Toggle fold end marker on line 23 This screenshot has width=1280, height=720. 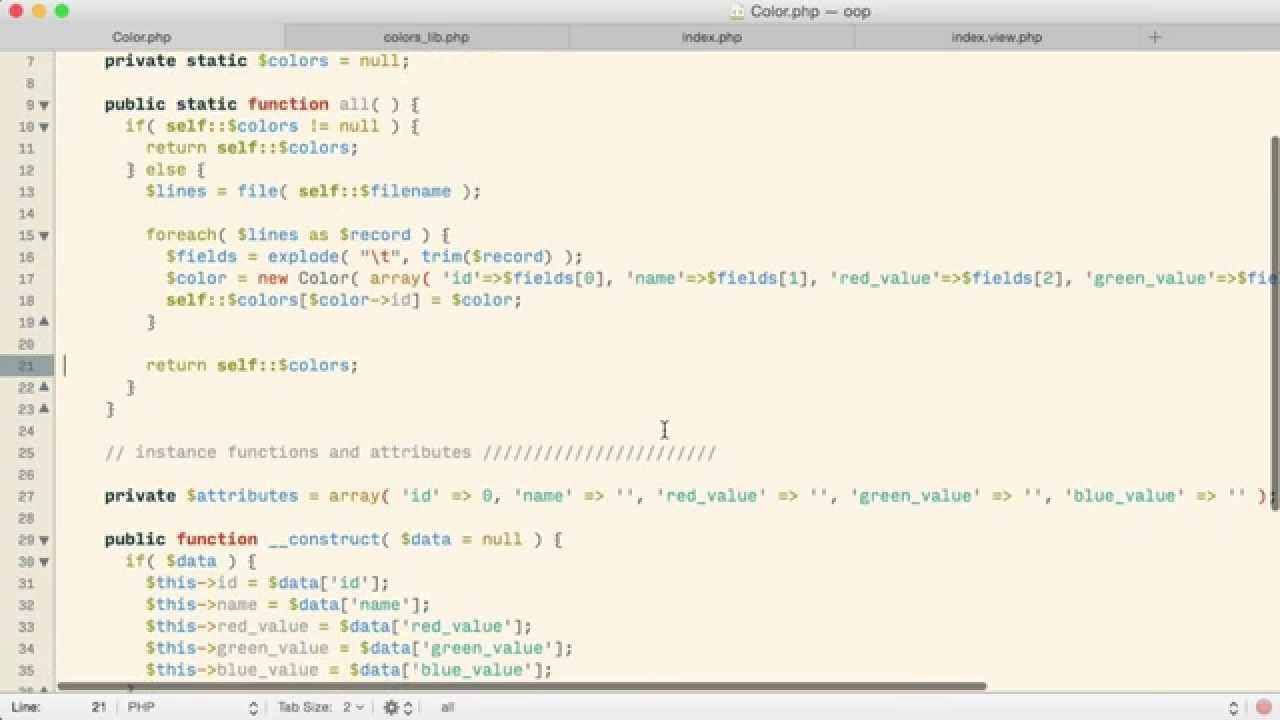pos(44,409)
